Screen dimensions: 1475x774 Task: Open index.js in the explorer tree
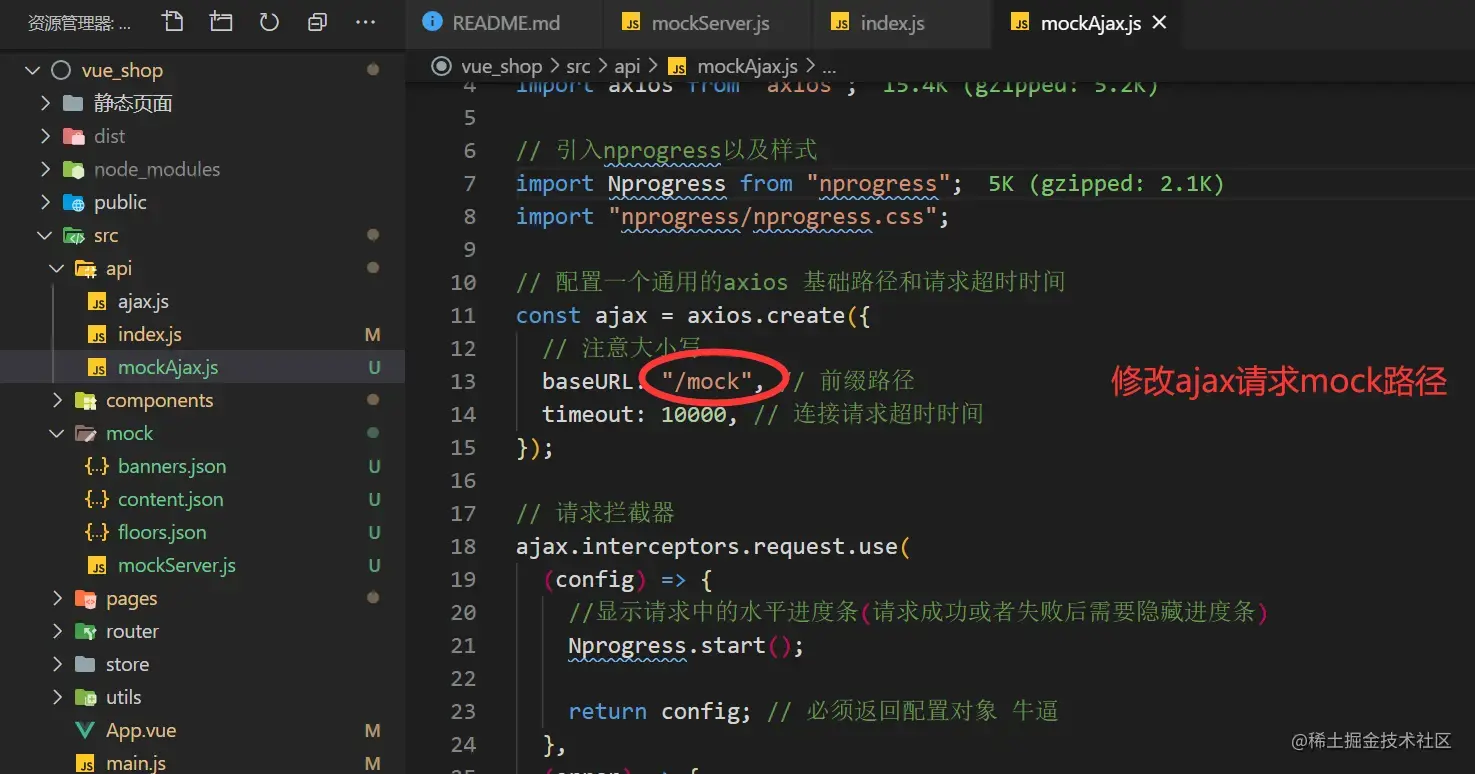(x=149, y=334)
